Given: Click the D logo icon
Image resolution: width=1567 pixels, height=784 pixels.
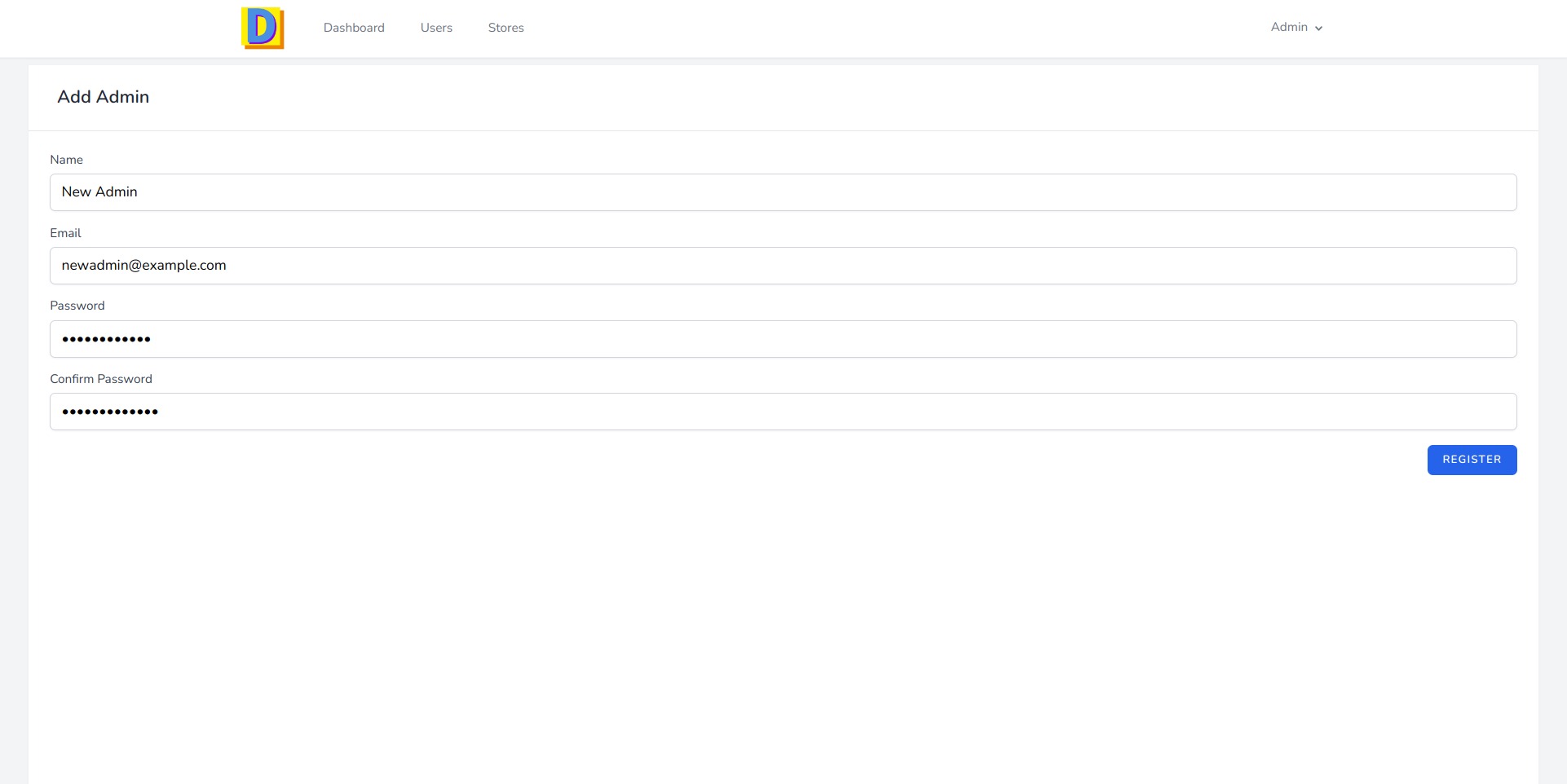Looking at the screenshot, I should tap(263, 29).
